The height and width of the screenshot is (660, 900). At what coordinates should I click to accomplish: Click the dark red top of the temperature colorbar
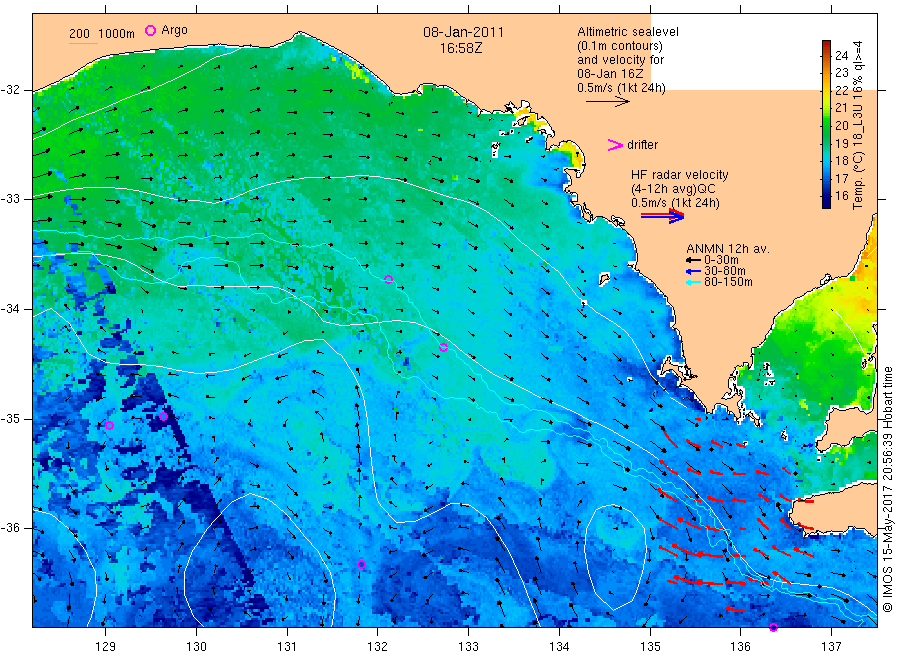tap(826, 45)
